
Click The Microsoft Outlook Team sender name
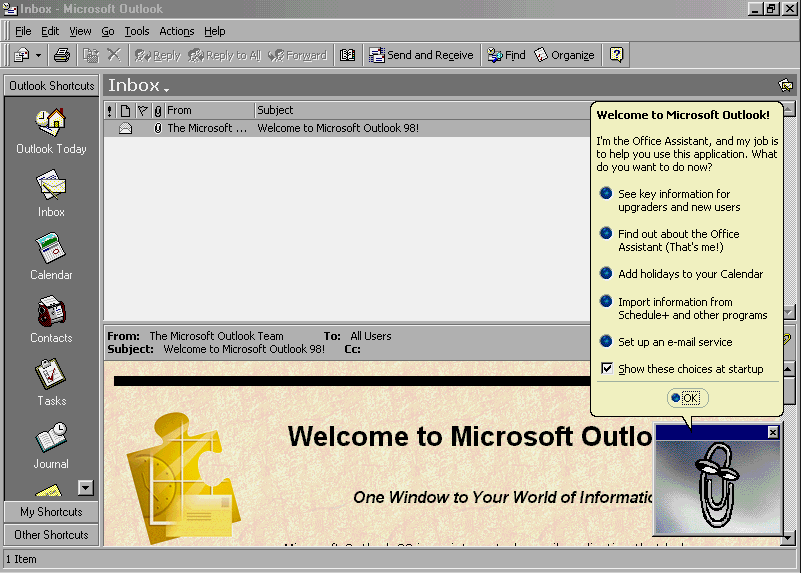coord(216,336)
